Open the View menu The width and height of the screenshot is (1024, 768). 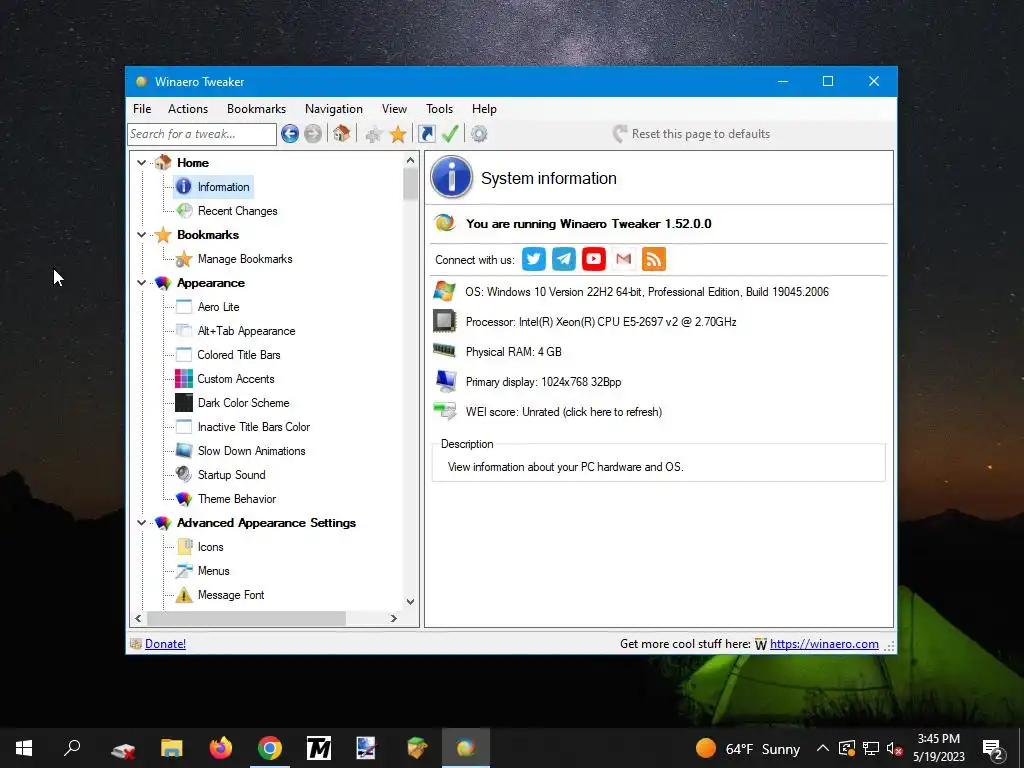pyautogui.click(x=394, y=109)
